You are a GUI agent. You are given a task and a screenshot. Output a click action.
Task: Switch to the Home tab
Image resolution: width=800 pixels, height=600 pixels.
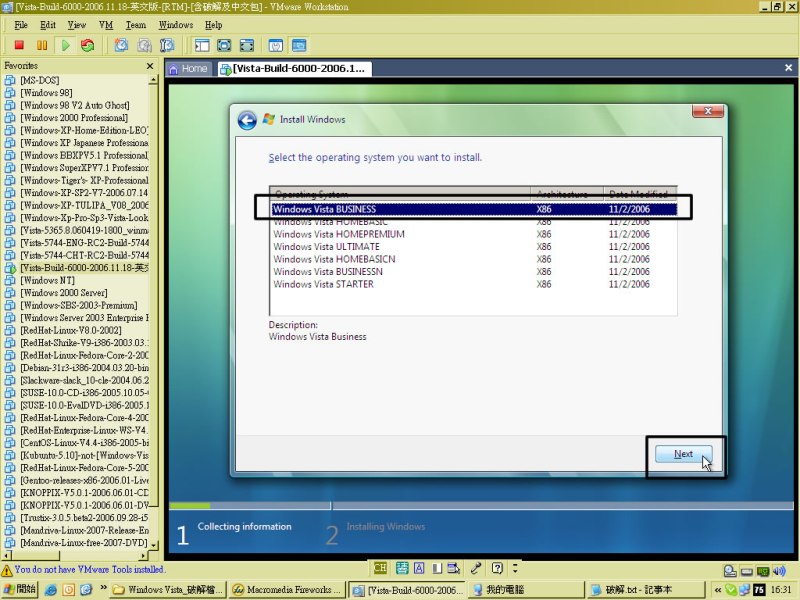pos(188,69)
